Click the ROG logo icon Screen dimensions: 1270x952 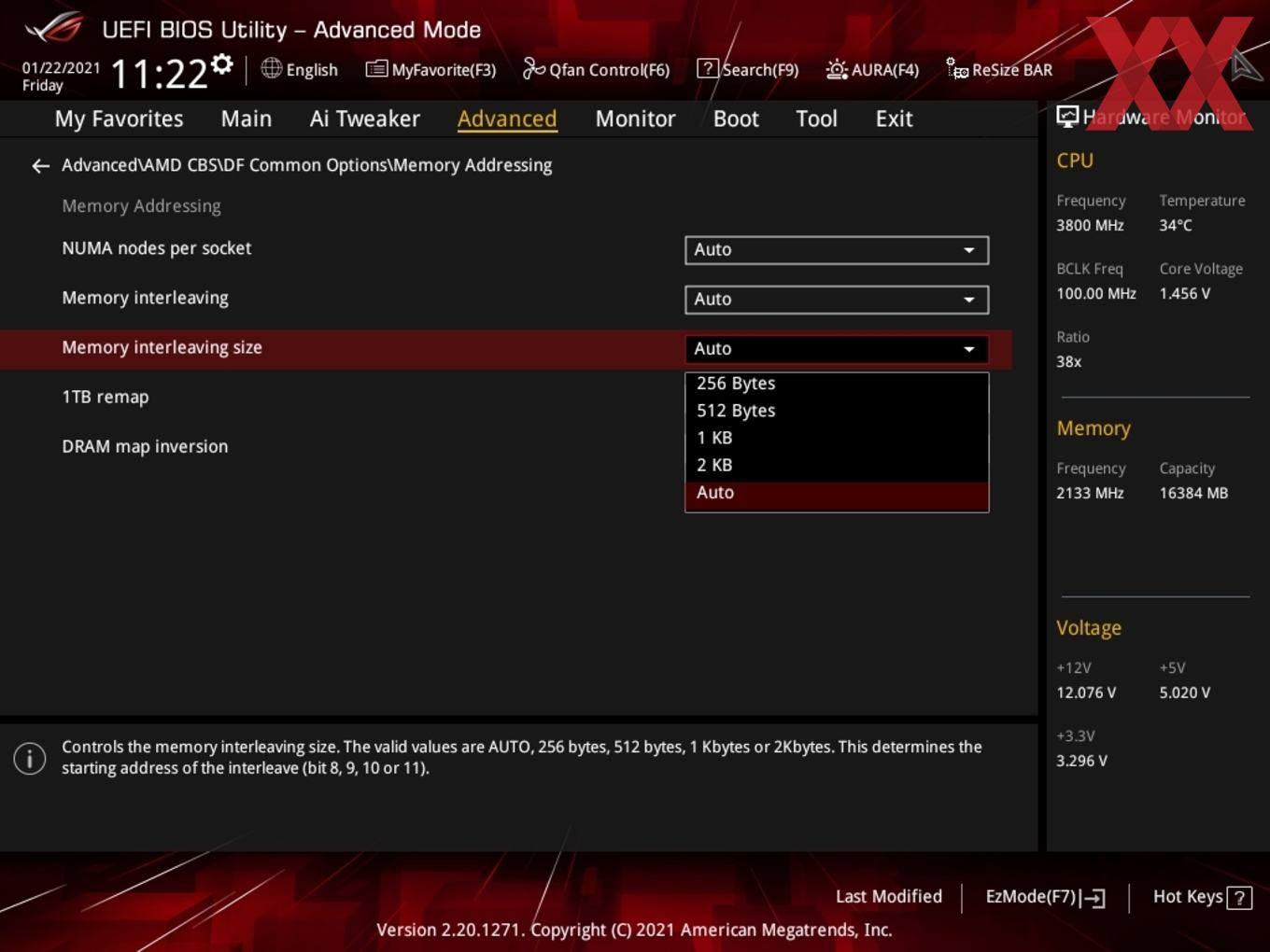[x=54, y=28]
